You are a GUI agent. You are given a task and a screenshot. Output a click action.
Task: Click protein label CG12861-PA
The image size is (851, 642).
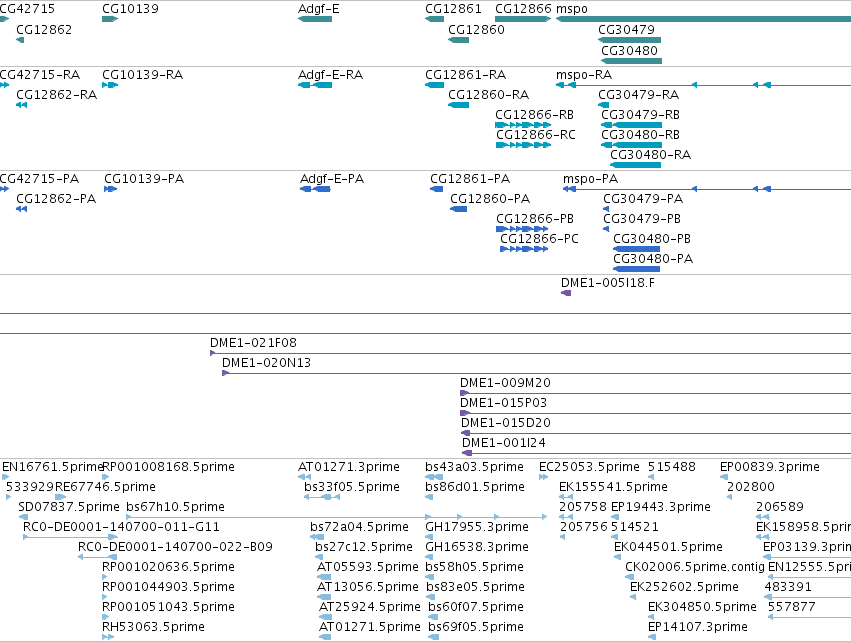click(470, 179)
